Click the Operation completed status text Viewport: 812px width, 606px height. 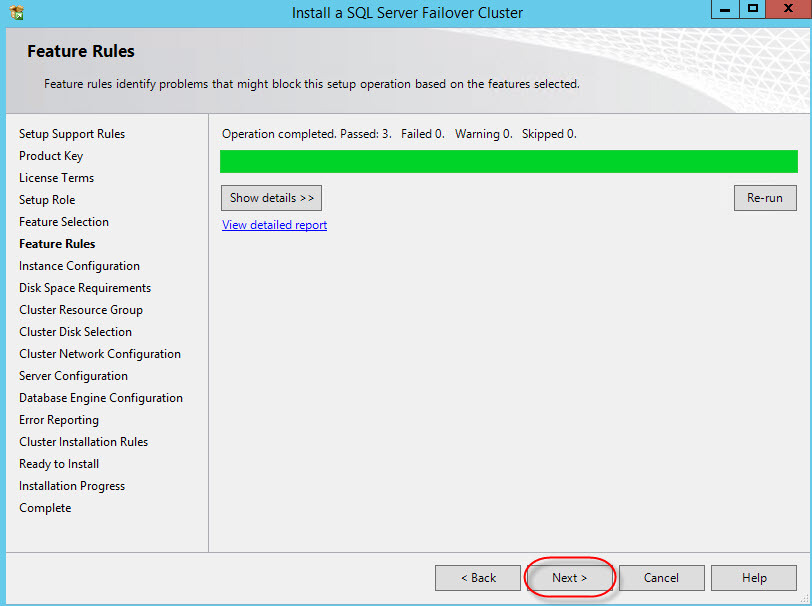(x=399, y=134)
